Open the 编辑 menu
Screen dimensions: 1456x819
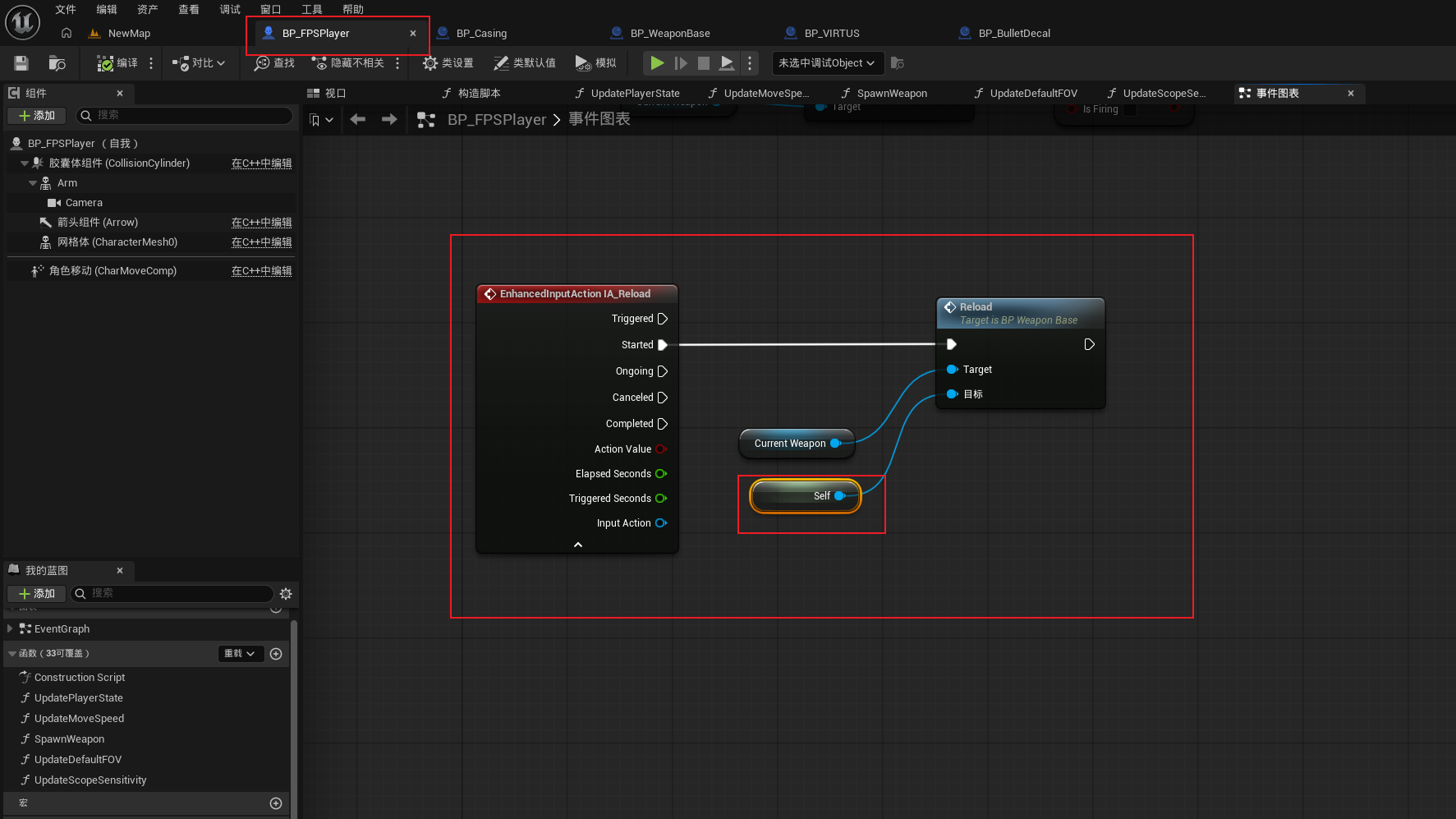tap(107, 10)
